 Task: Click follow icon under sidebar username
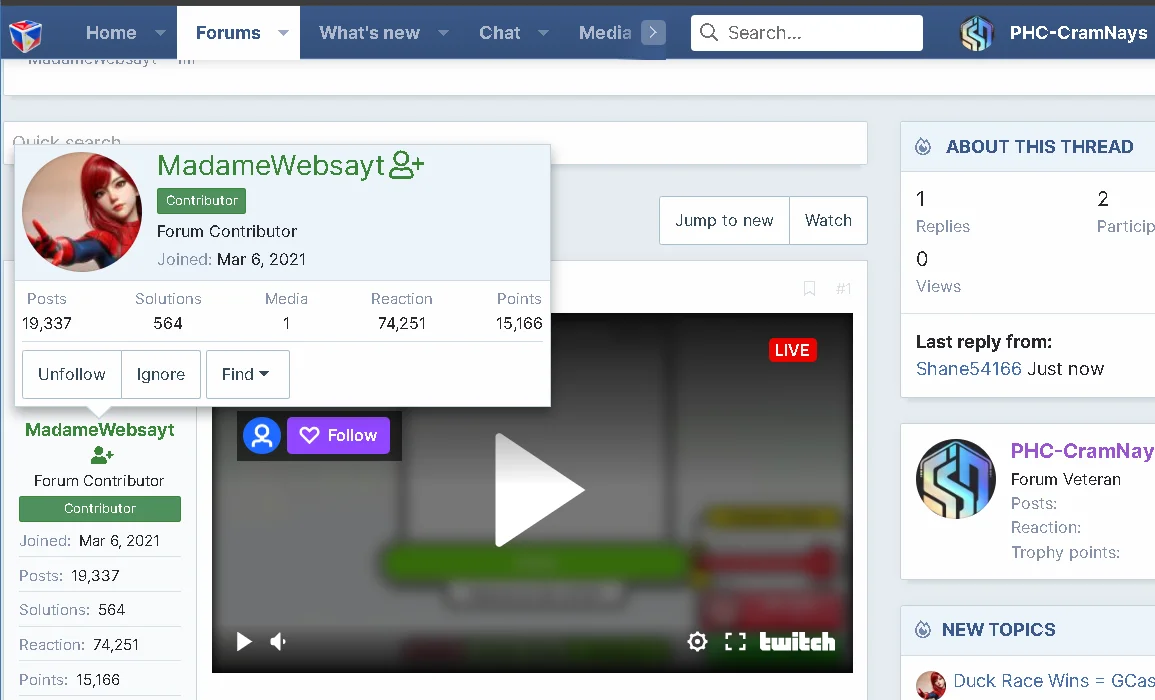[102, 455]
